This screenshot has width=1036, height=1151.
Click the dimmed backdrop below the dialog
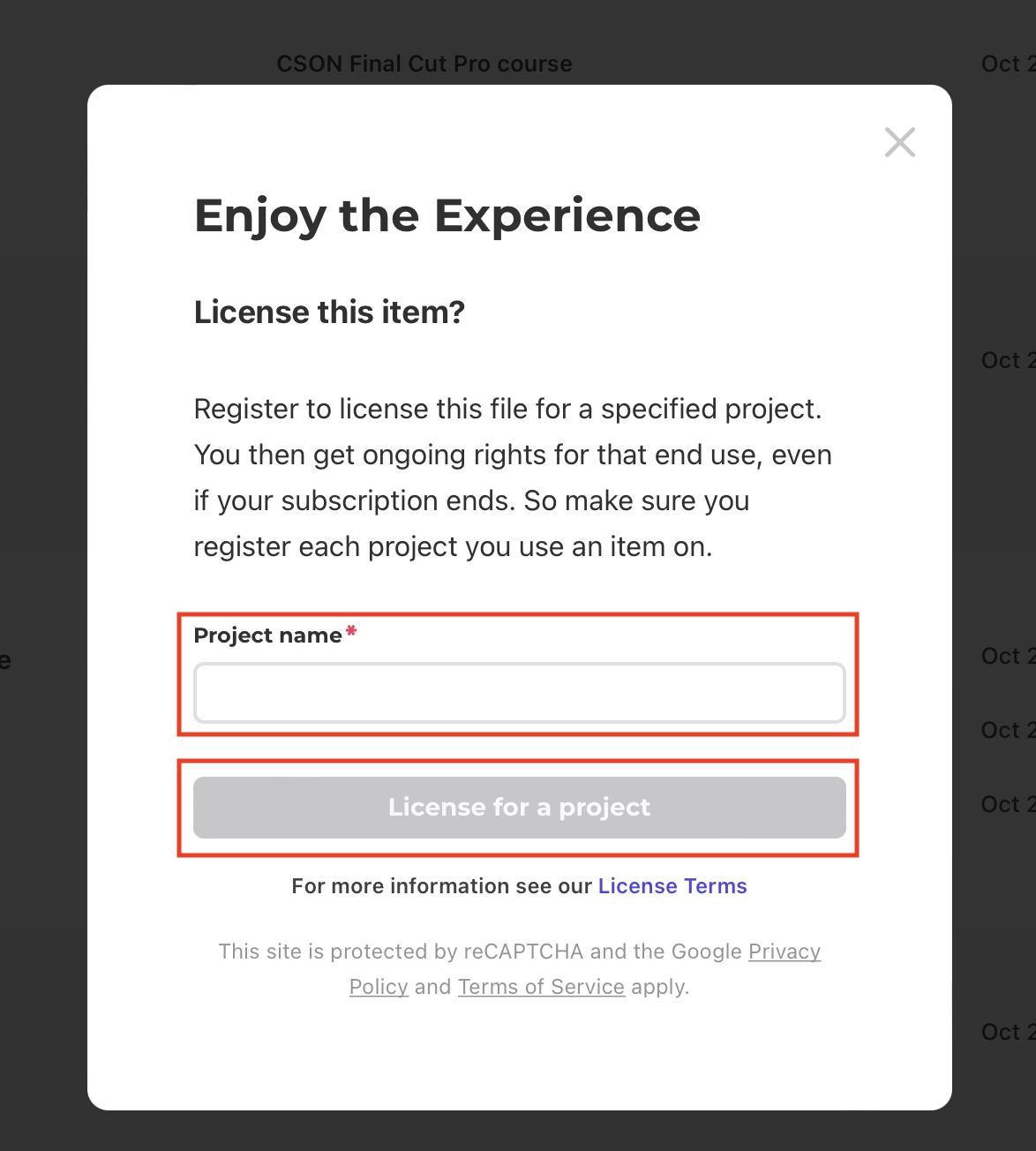point(518,1132)
